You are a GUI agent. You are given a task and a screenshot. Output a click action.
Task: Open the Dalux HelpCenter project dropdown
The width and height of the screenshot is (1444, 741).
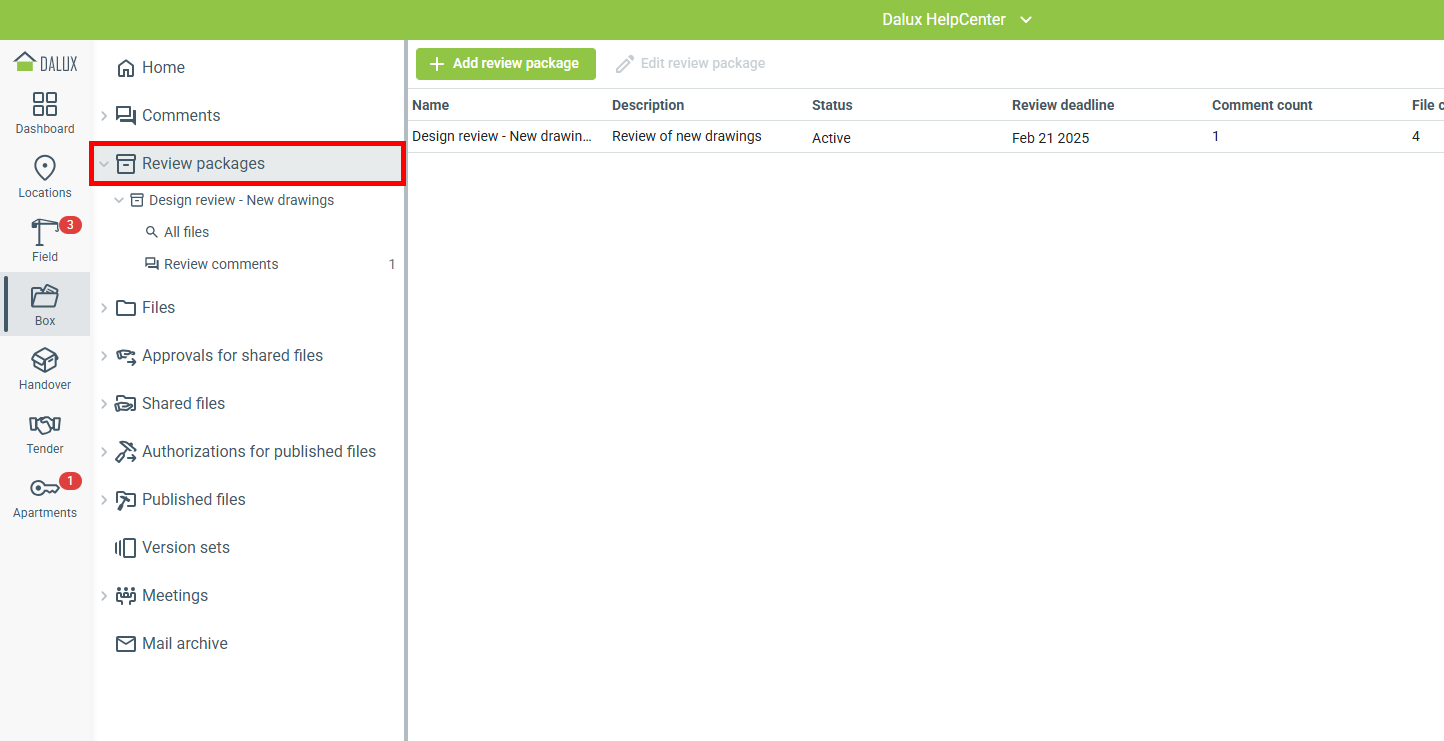pos(956,20)
